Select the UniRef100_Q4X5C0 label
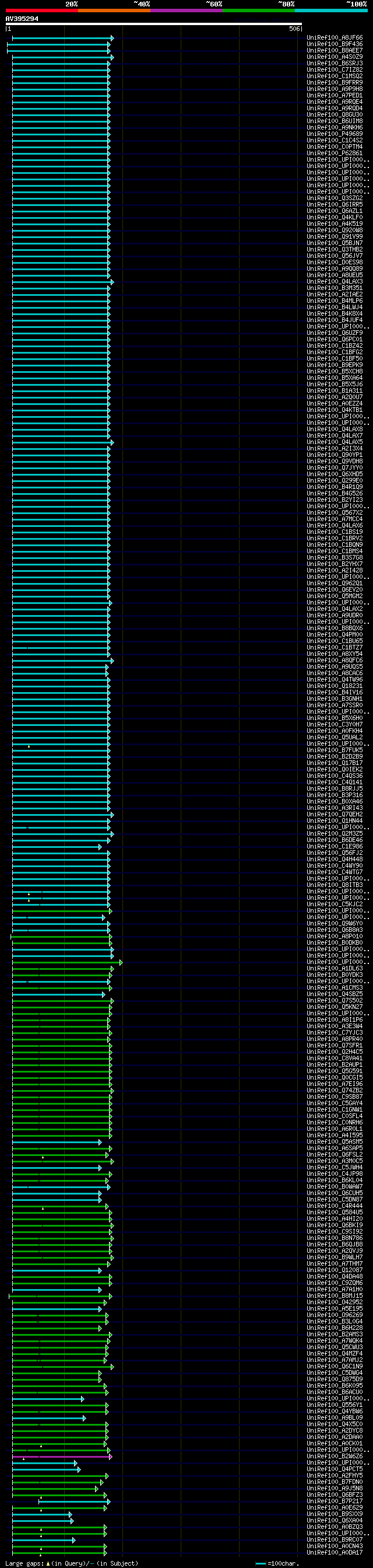The width and height of the screenshot is (373, 1568). coord(335,1424)
